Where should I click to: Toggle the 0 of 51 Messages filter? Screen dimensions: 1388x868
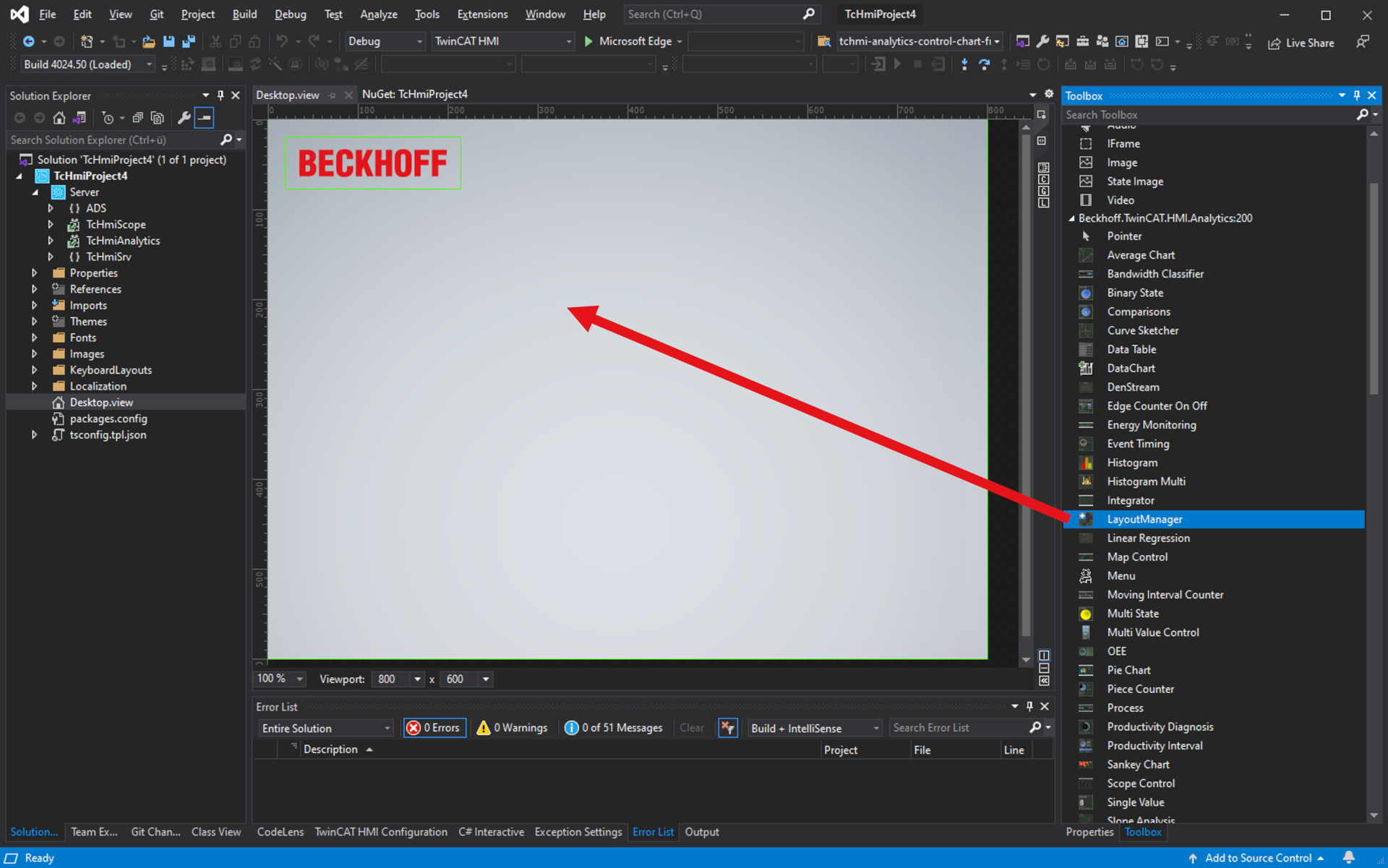613,728
